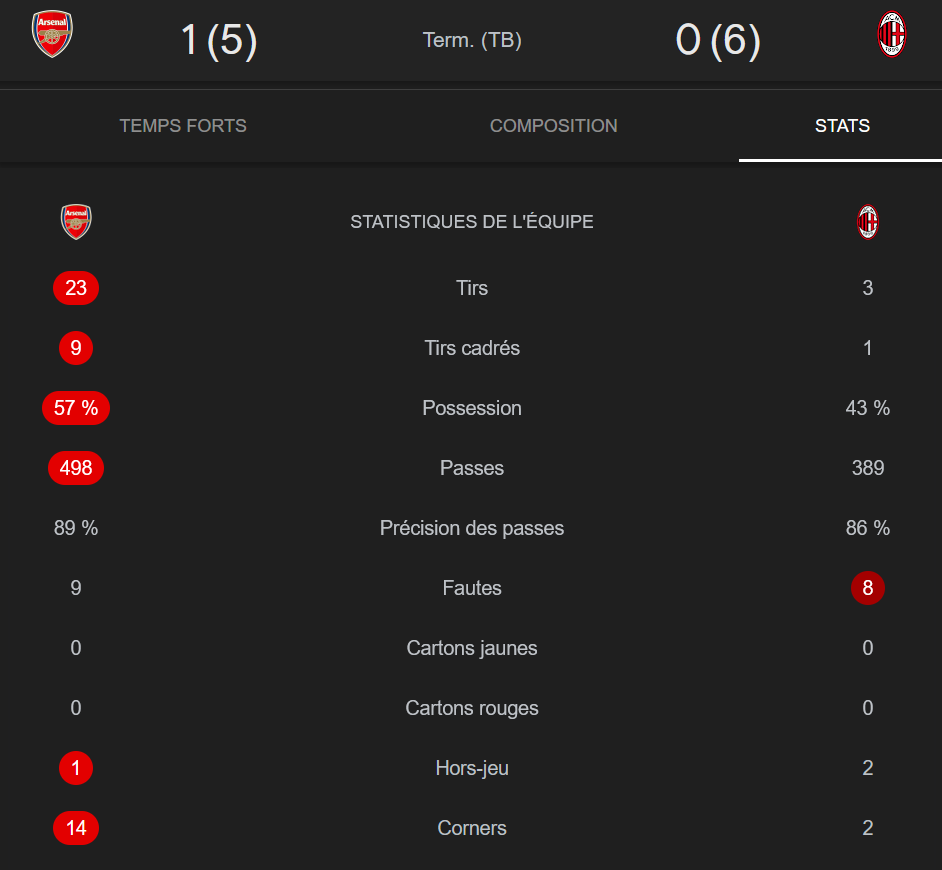
Task: Click the red 1 offside badge
Action: (x=76, y=768)
